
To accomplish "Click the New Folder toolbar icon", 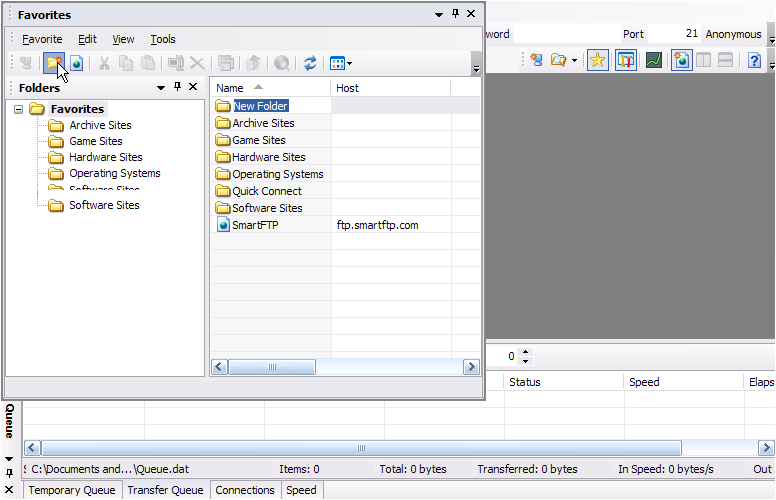I will (x=53, y=63).
